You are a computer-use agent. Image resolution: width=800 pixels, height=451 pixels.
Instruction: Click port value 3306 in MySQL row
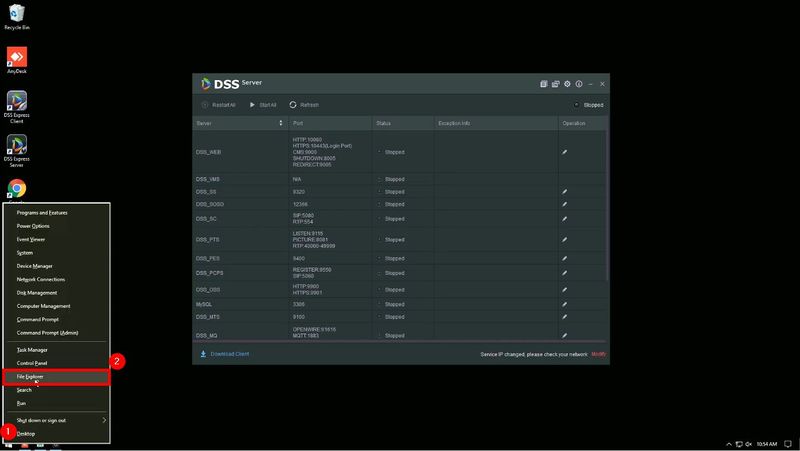[x=298, y=304]
